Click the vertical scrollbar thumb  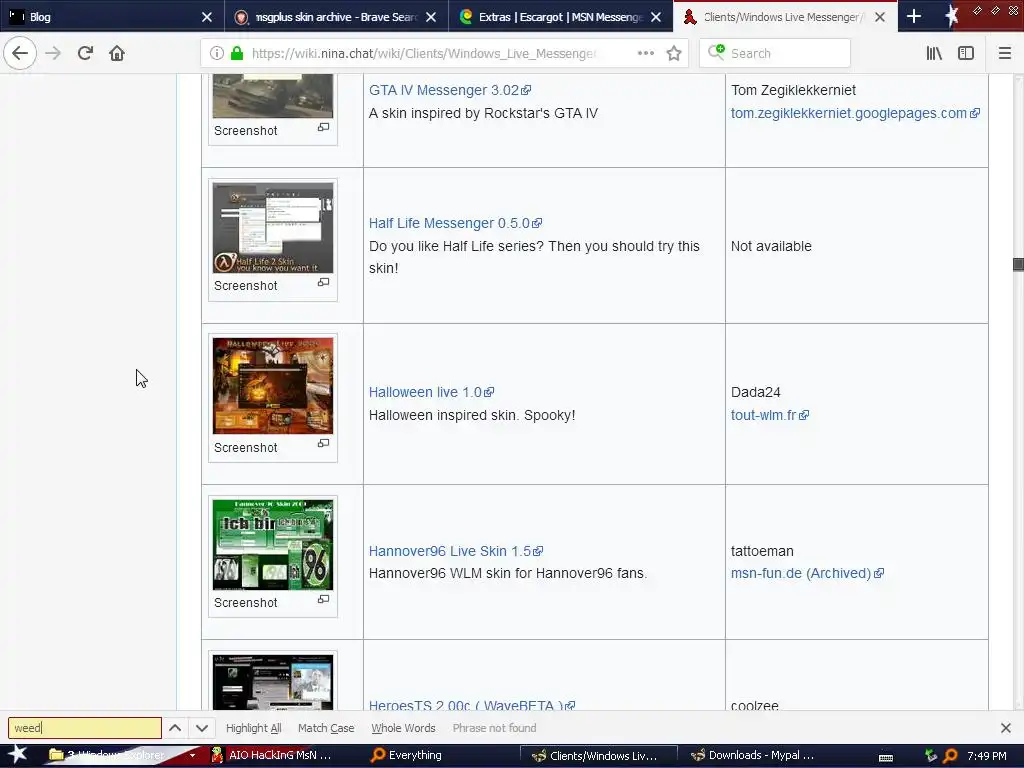pos(1017,264)
